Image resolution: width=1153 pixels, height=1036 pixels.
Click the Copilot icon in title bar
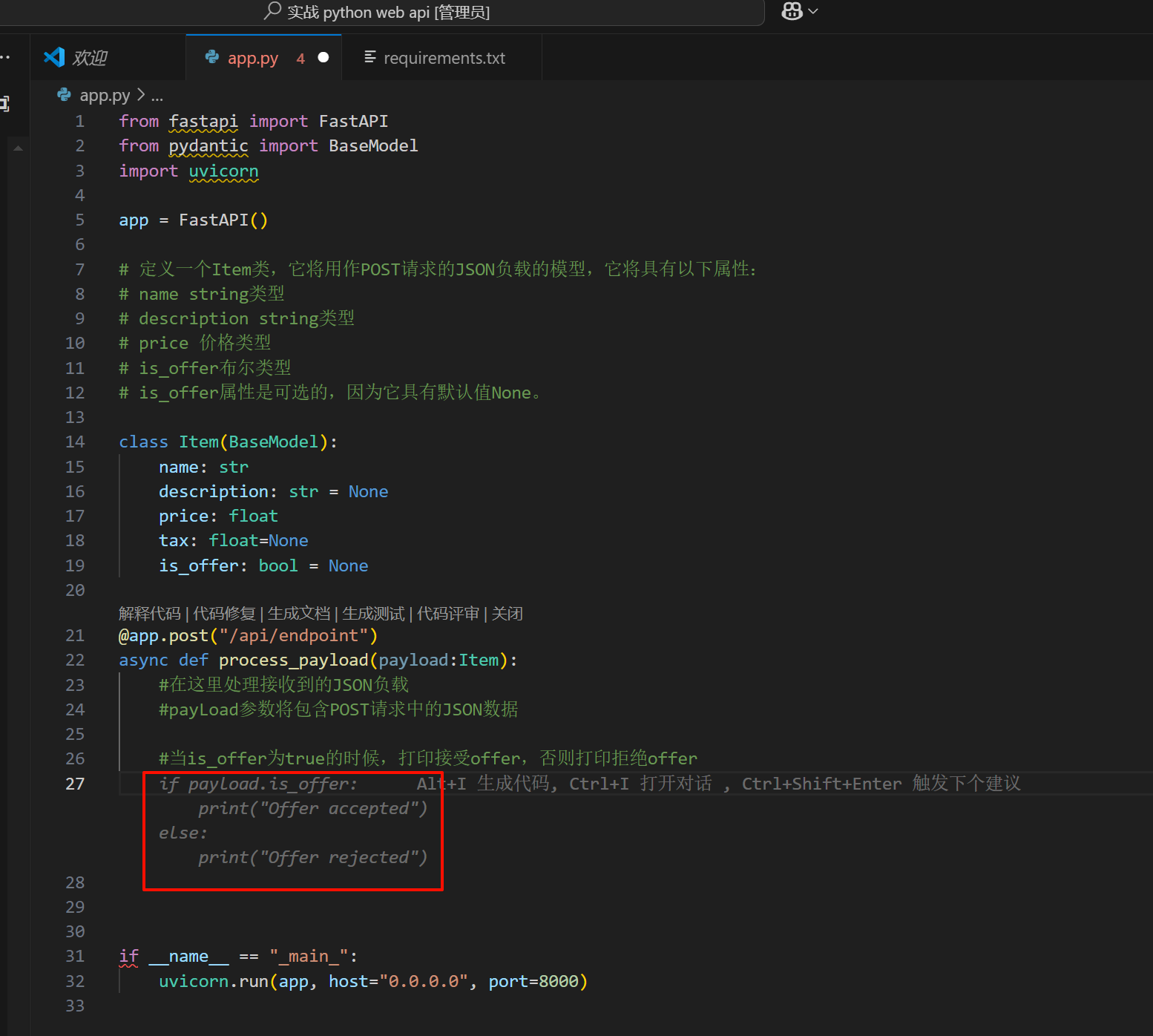tap(792, 11)
